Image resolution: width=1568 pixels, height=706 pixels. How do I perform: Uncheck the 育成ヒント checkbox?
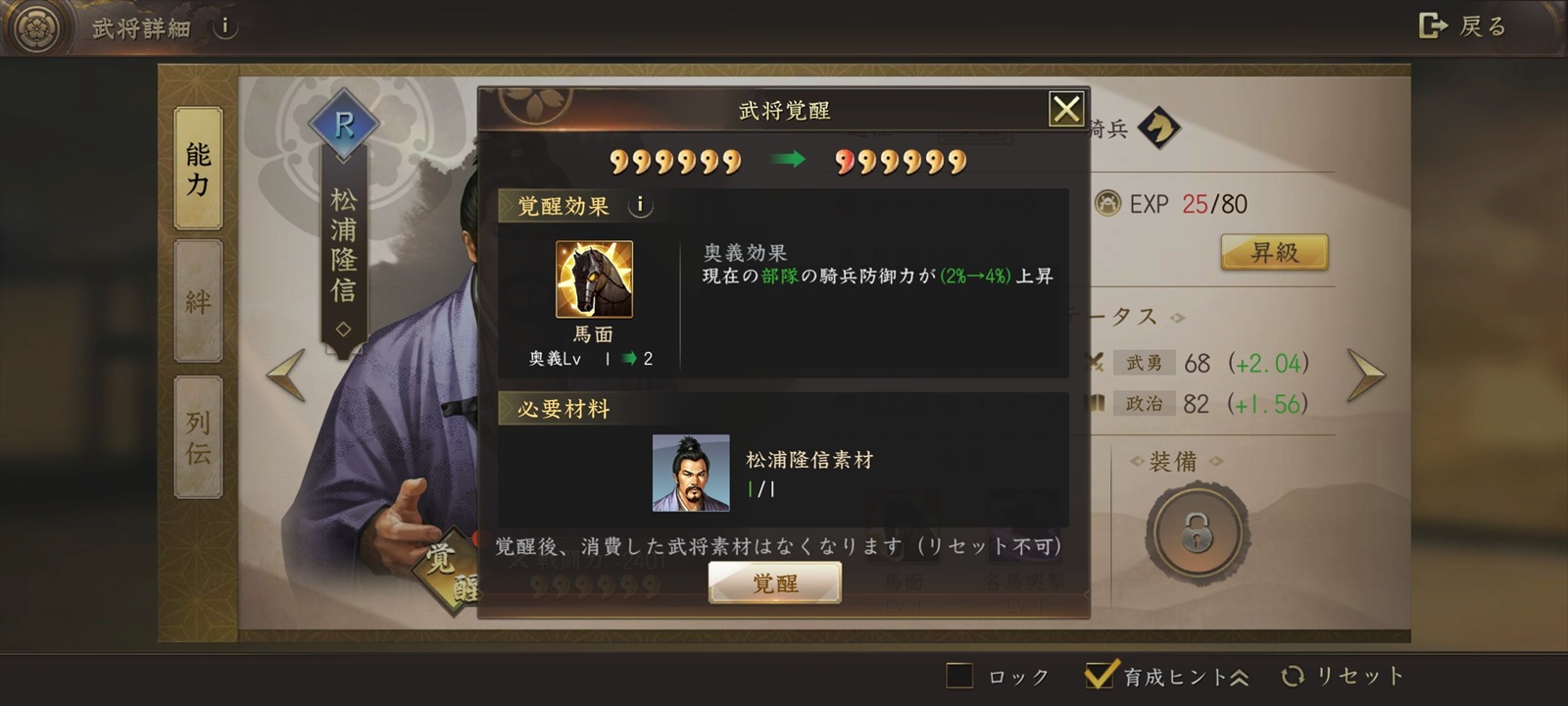tap(1100, 675)
